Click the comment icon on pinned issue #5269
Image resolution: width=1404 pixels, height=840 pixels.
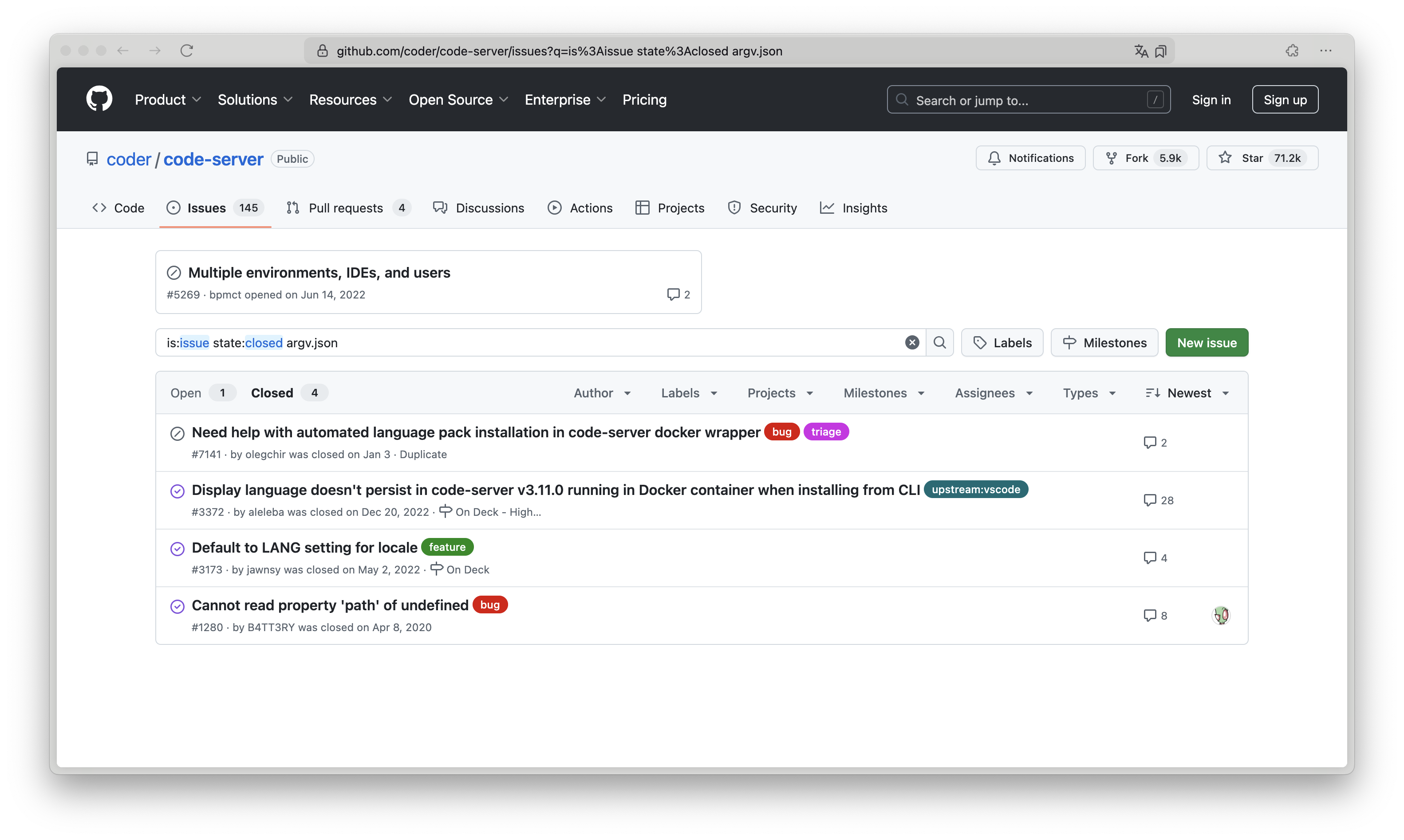pyautogui.click(x=673, y=294)
